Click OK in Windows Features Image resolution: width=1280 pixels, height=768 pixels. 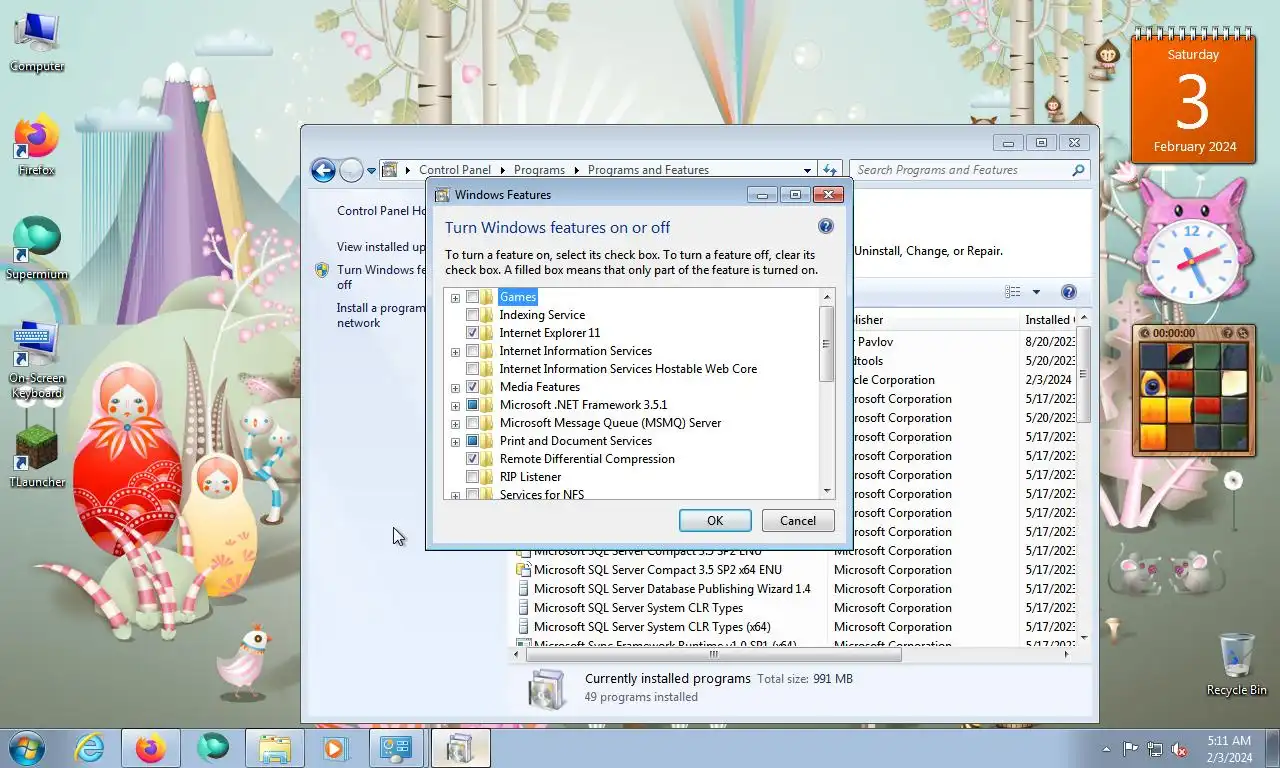click(715, 521)
